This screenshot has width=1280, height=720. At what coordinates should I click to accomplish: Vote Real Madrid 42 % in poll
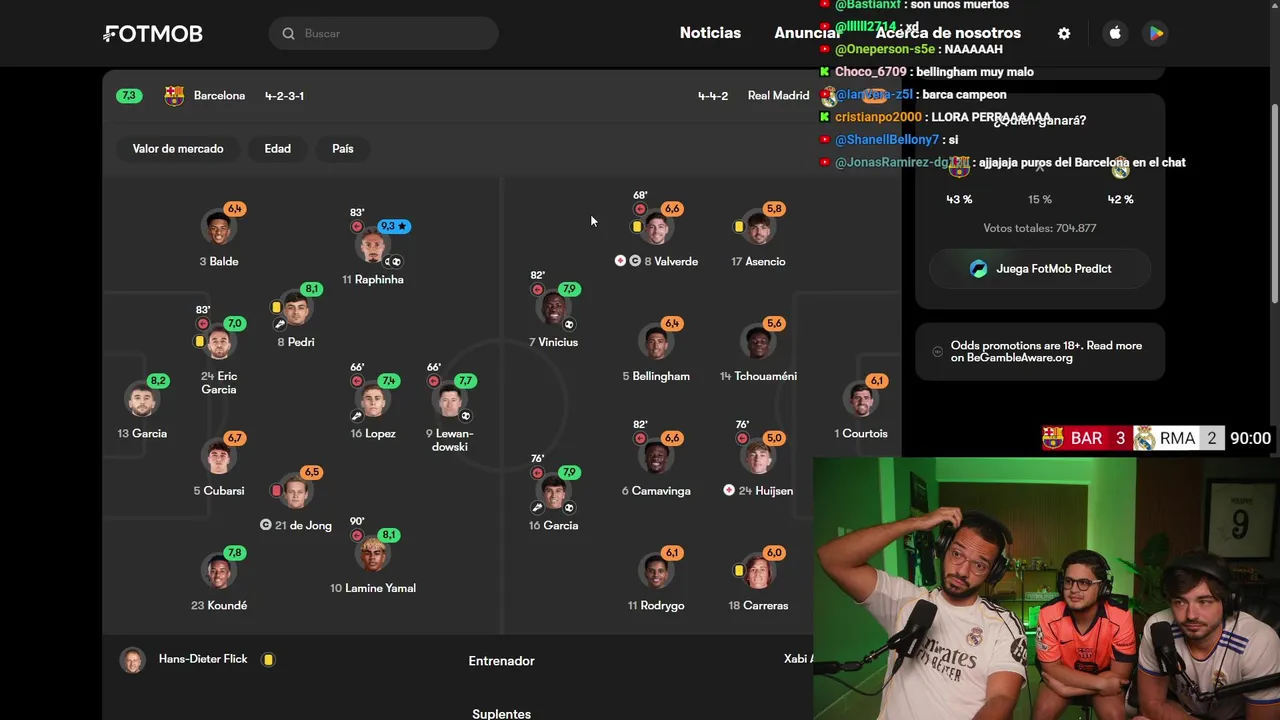(x=1120, y=200)
